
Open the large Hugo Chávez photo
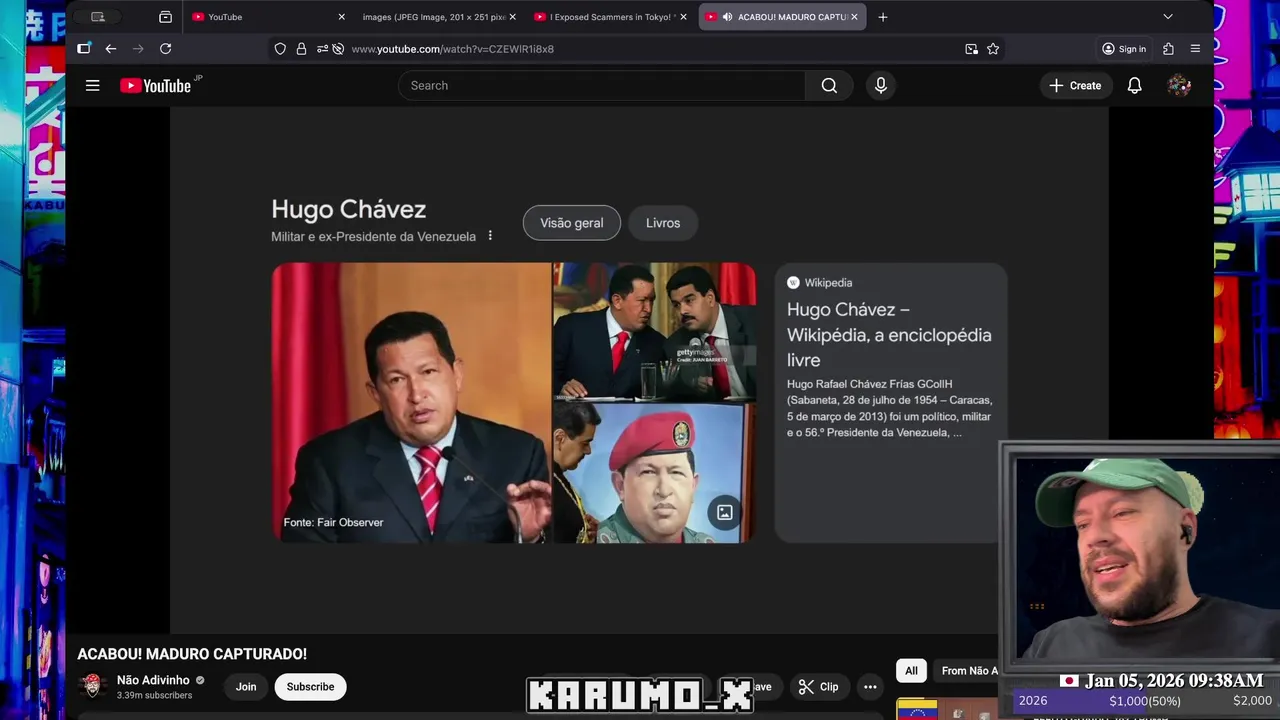coord(411,403)
